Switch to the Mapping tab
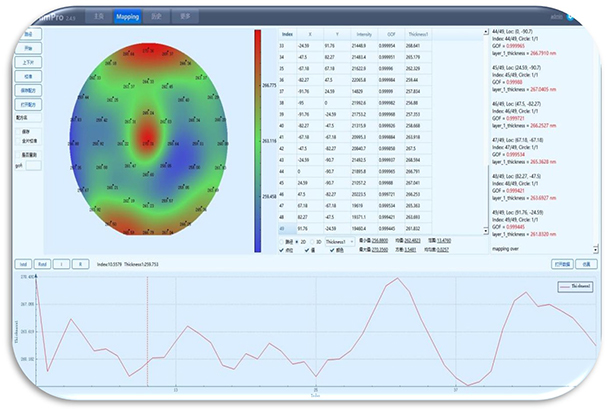Viewport: 608px width, 412px height. point(127,17)
